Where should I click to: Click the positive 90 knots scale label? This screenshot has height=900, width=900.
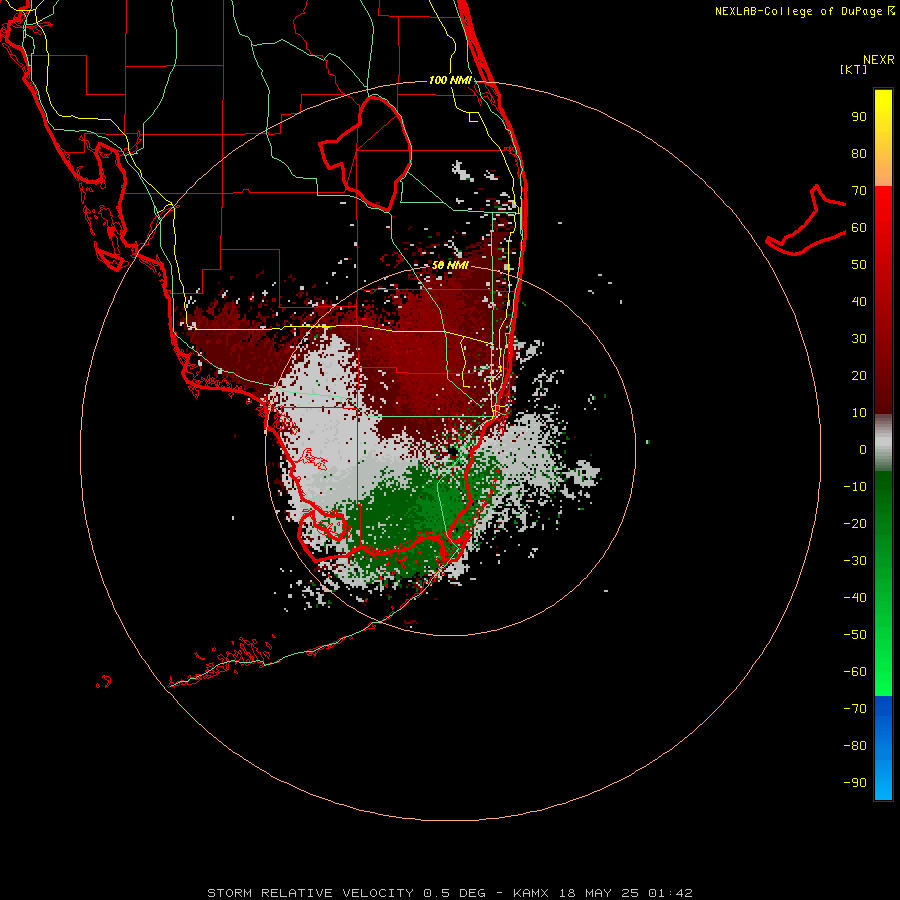pyautogui.click(x=859, y=117)
